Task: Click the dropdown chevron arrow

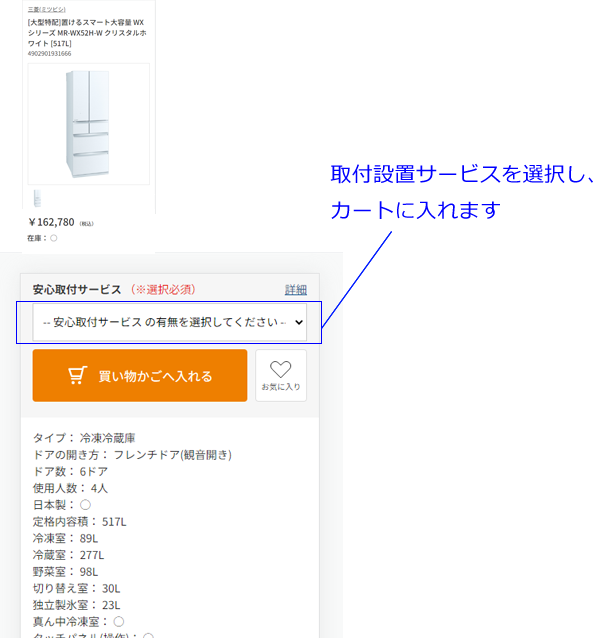Action: 298,323
